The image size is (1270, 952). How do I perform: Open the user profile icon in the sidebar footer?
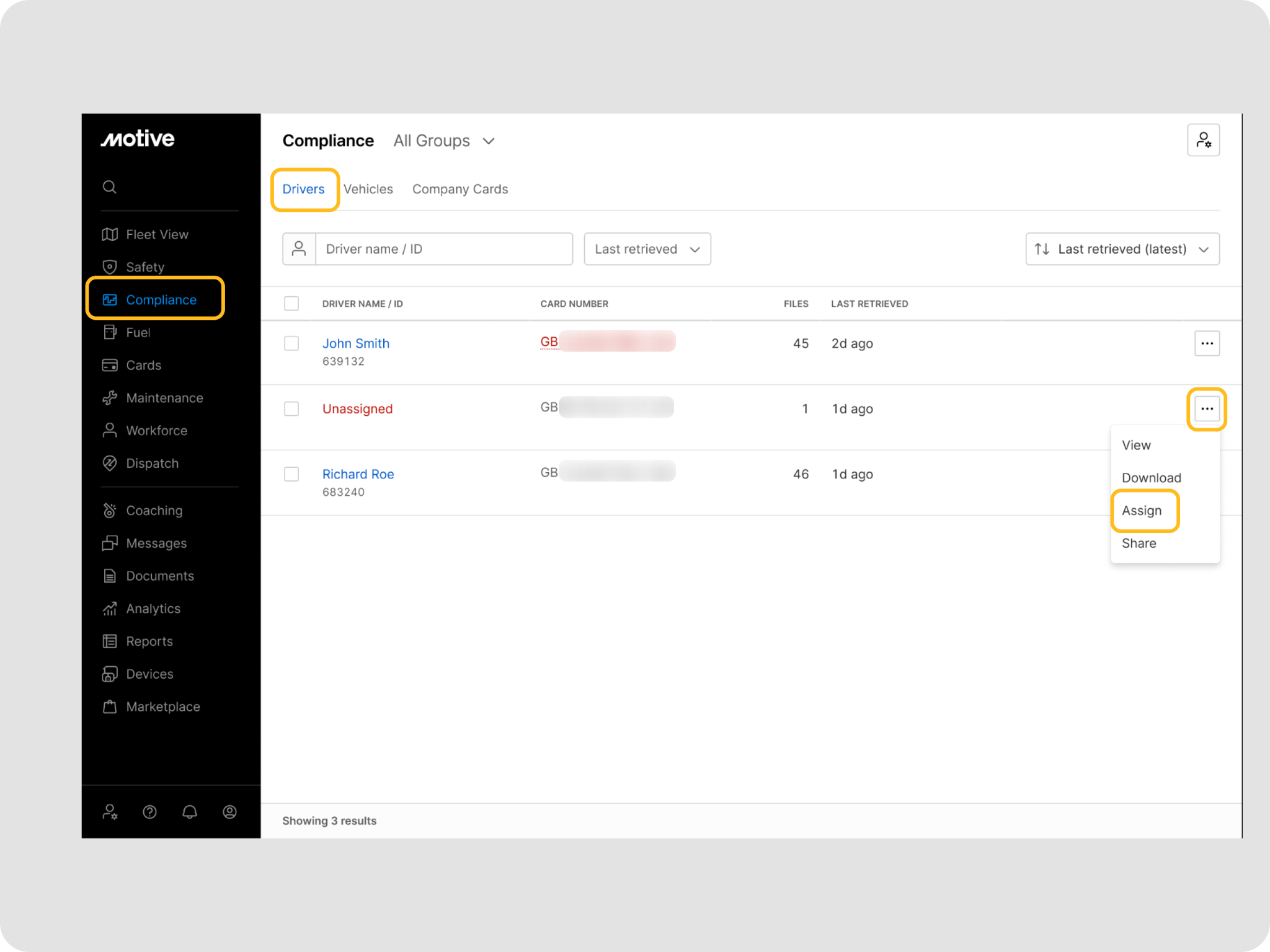tap(229, 812)
